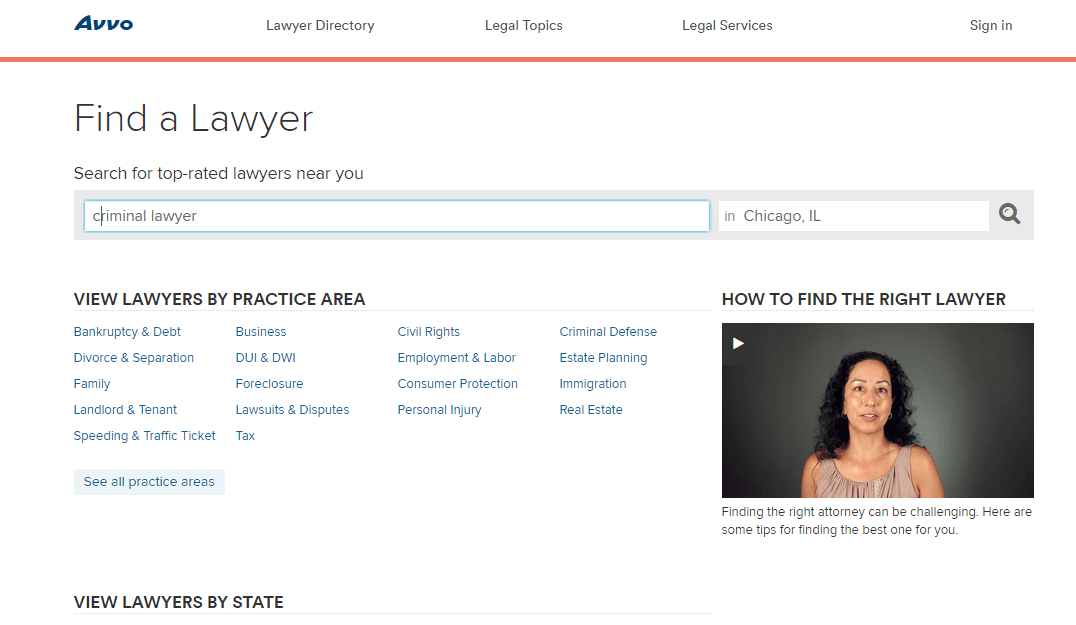Viewport: 1076px width, 625px height.
Task: Select the Tax practice area link
Action: pyautogui.click(x=245, y=436)
